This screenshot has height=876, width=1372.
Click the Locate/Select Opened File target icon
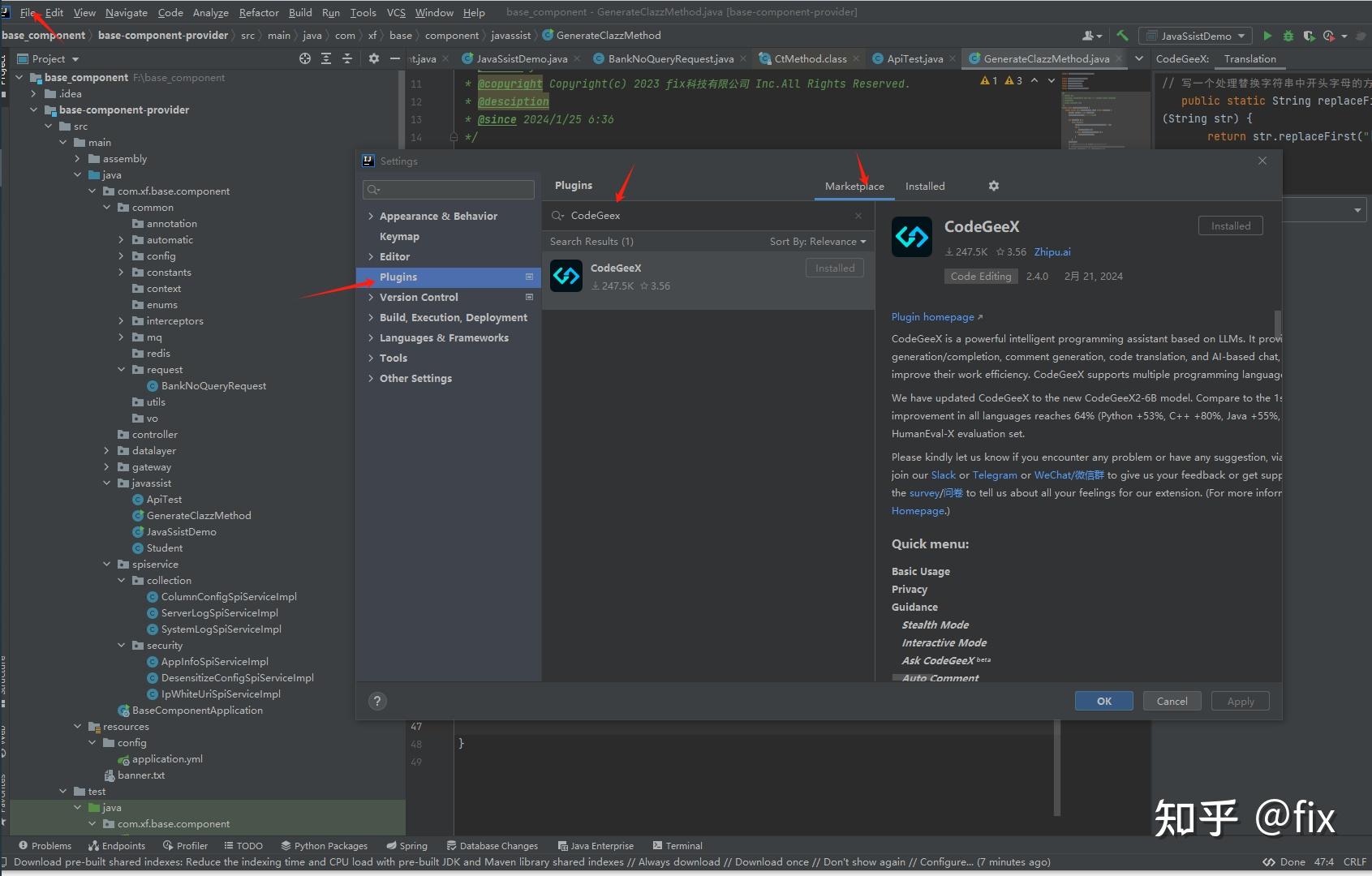point(305,58)
